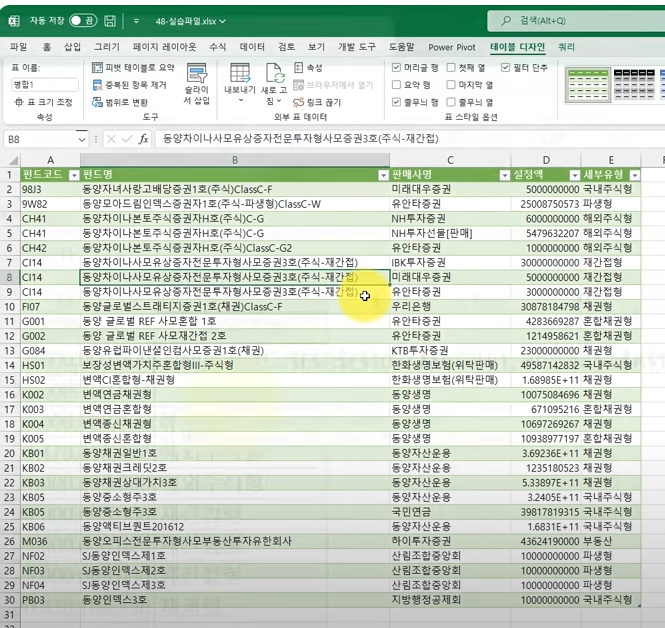Open the 펀드명 filter dropdown
This screenshot has height=628, width=665.
click(383, 176)
